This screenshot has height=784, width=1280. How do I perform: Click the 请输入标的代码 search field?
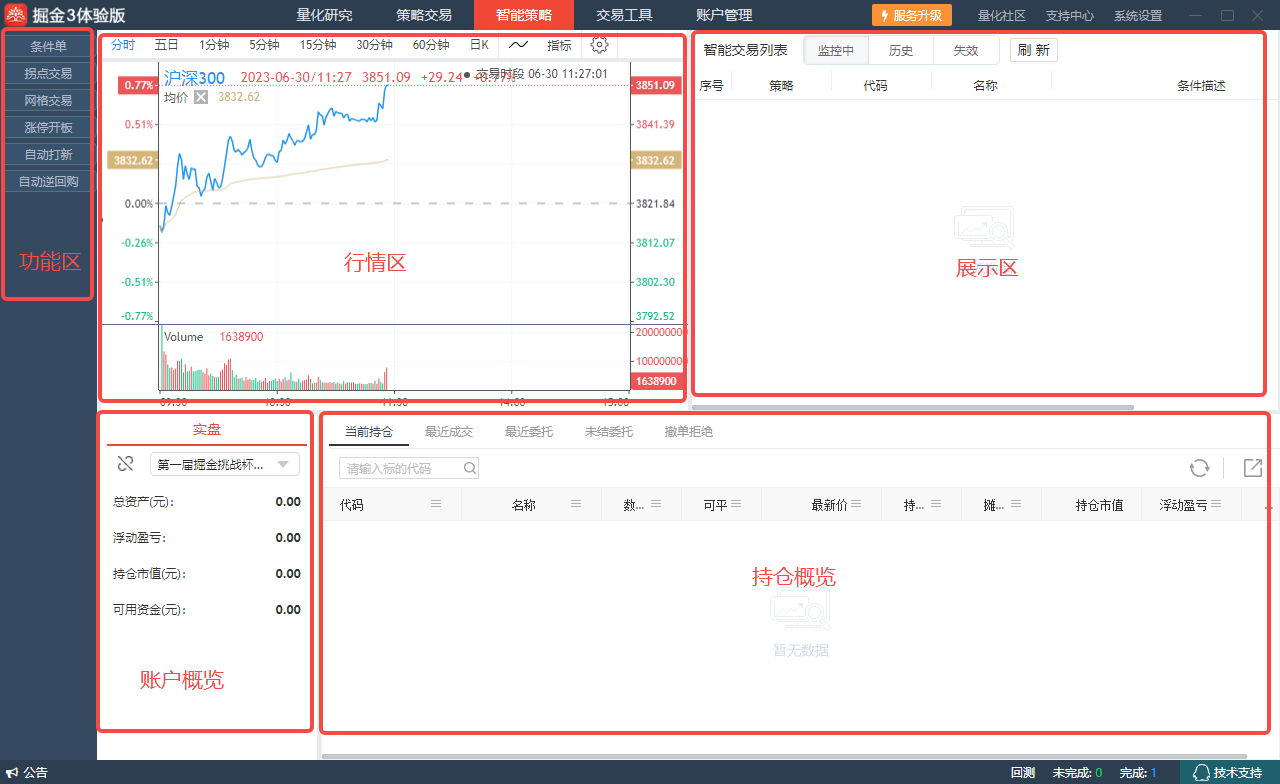tap(402, 468)
